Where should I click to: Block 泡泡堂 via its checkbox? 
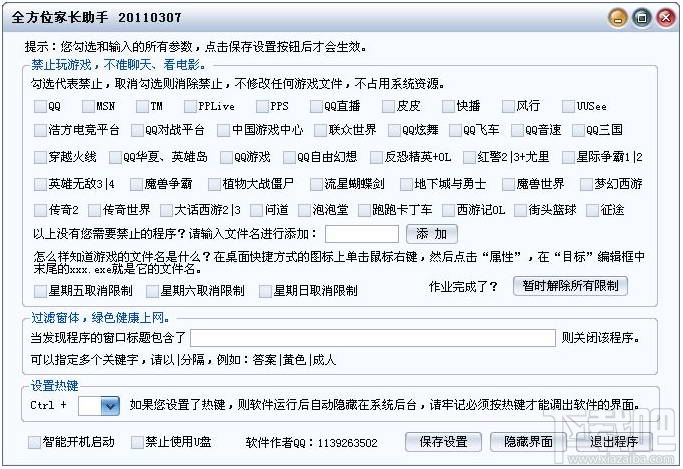[x=304, y=210]
